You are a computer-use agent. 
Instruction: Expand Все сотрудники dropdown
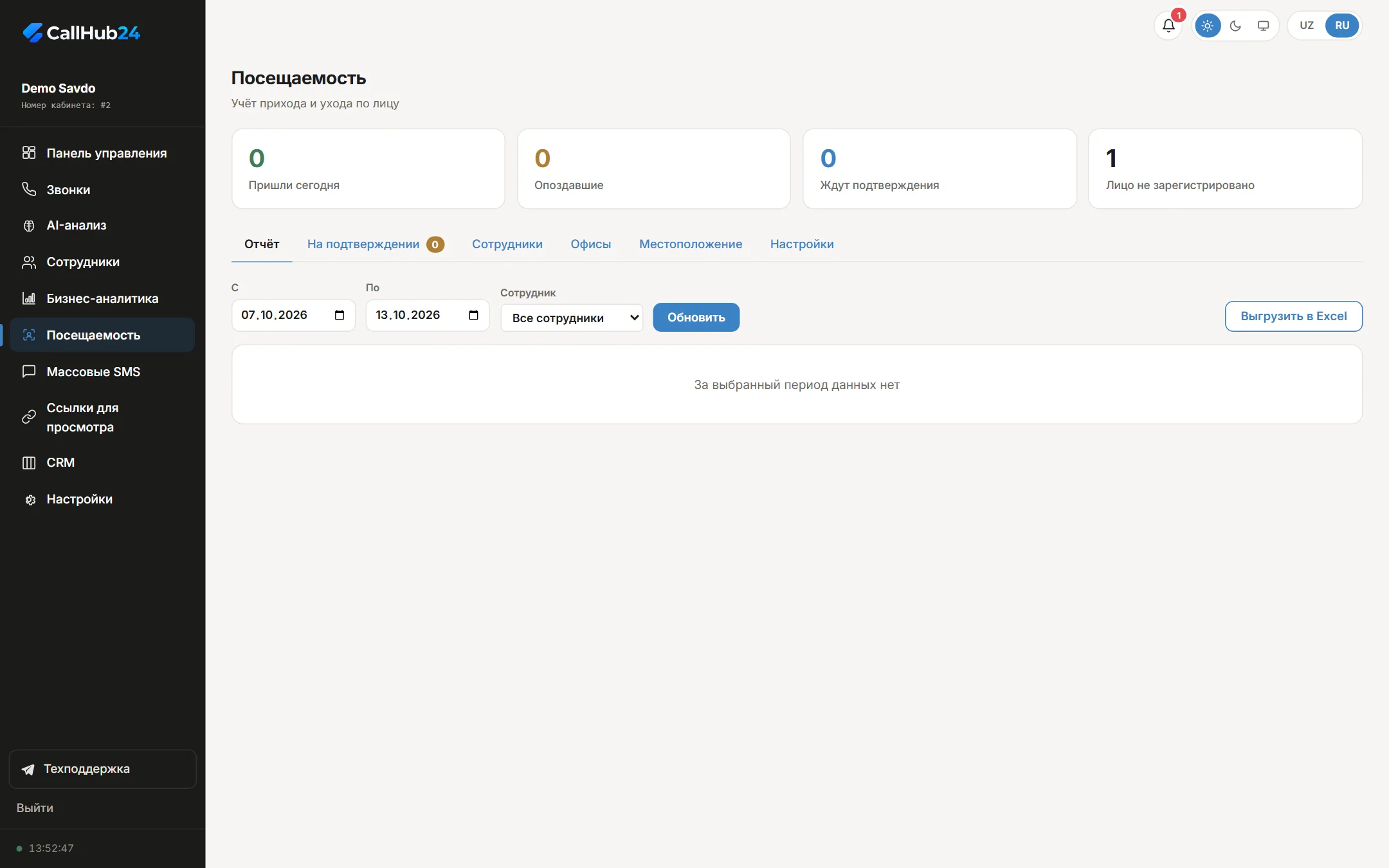pos(572,318)
